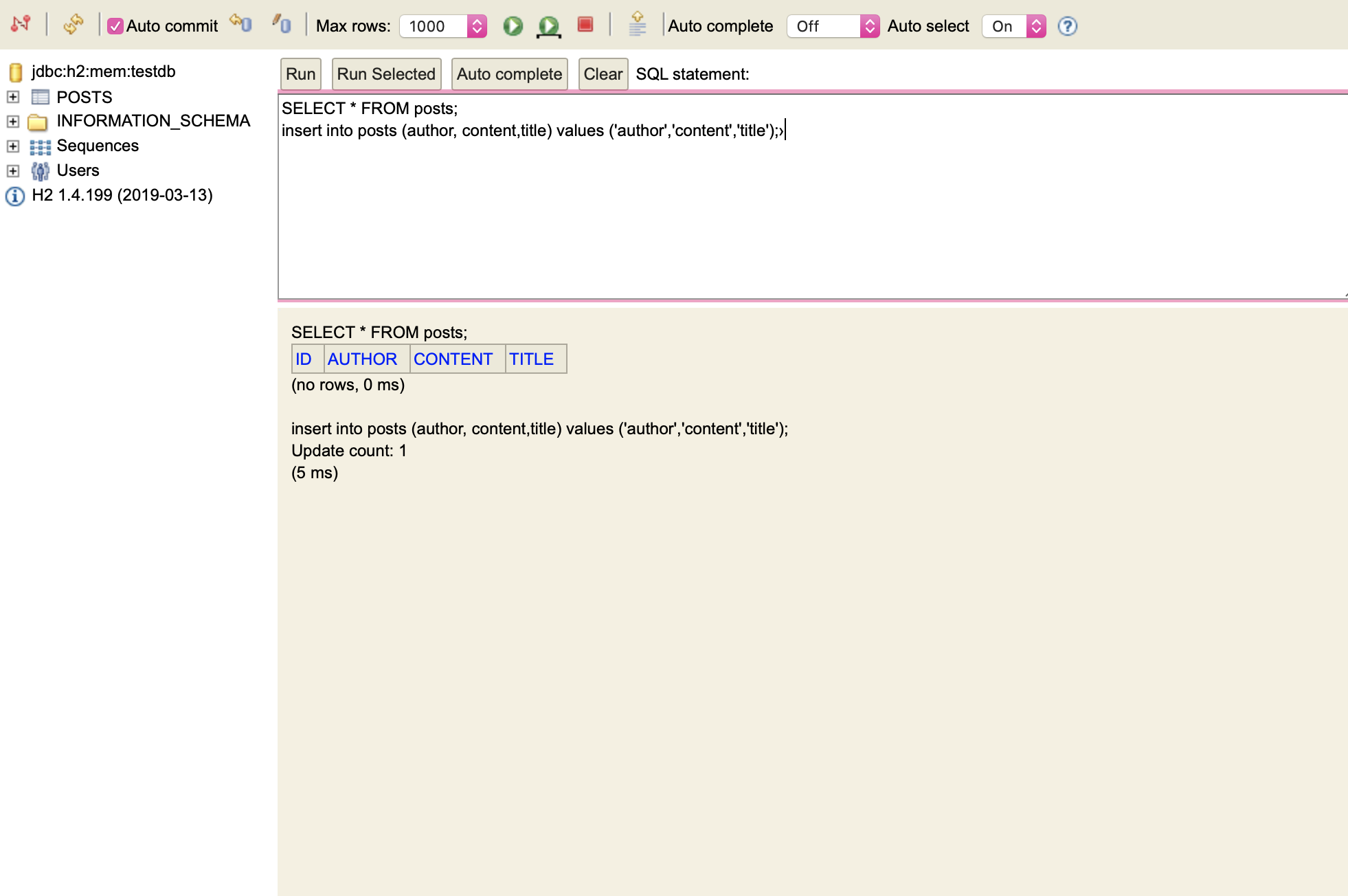Open help via the question mark icon
Viewport: 1348px width, 896px height.
1067,26
